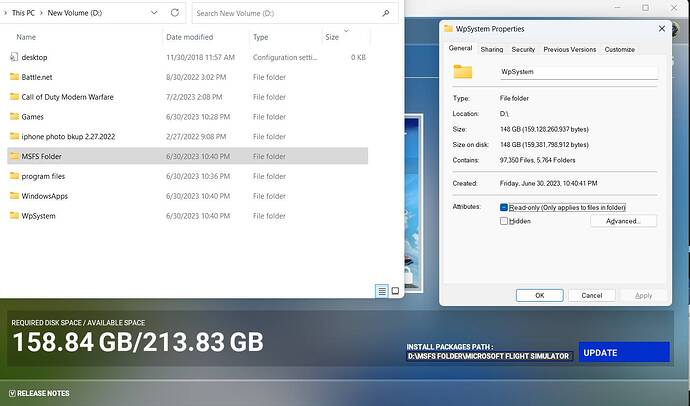Image resolution: width=690 pixels, height=406 pixels.
Task: Click the date '8/30/2022 3:02 PM'
Action: tap(196, 77)
